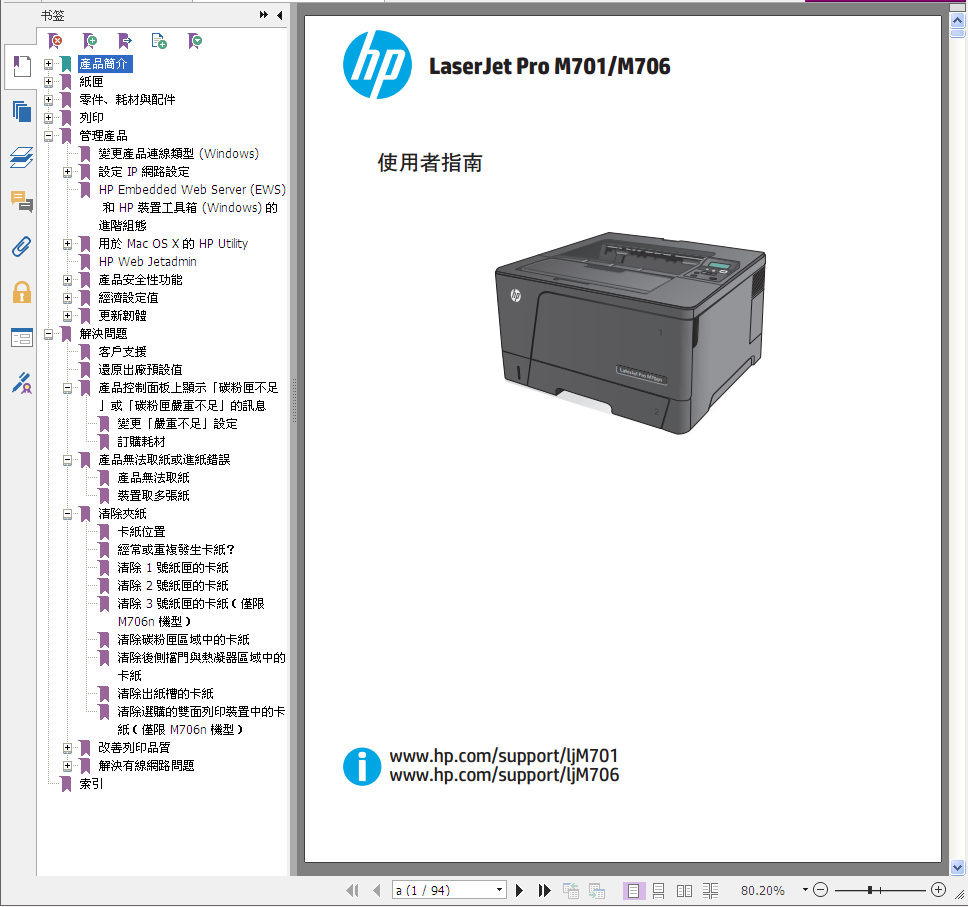This screenshot has height=907, width=968.
Task: Collapse the 解決問題 bookmark
Action: [x=48, y=334]
